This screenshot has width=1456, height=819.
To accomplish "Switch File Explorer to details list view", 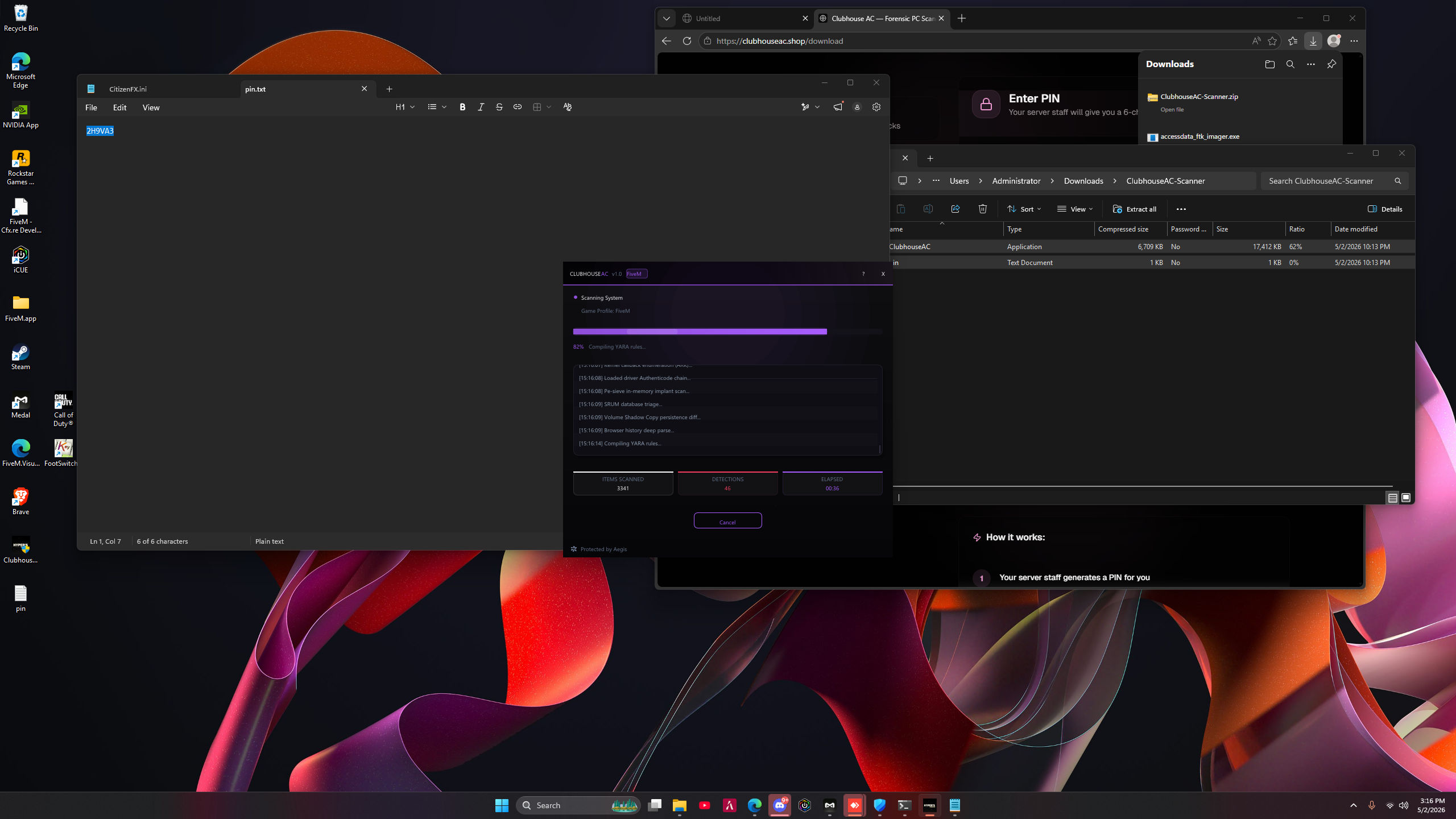I will click(x=1392, y=498).
